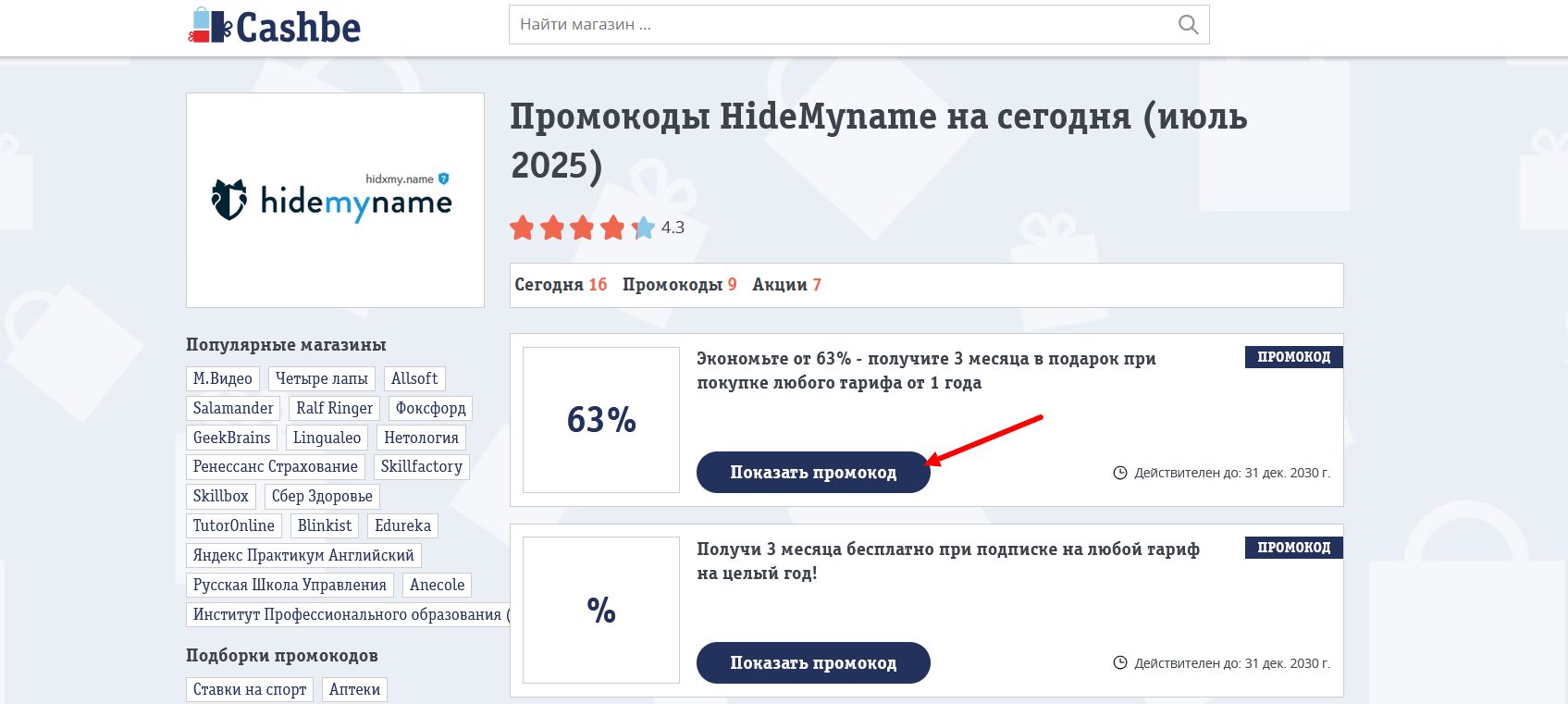Open the Skillfactory store link

coord(422,467)
